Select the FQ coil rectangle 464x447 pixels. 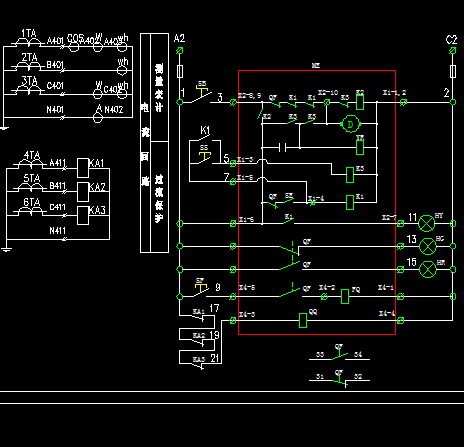[x=345, y=296]
